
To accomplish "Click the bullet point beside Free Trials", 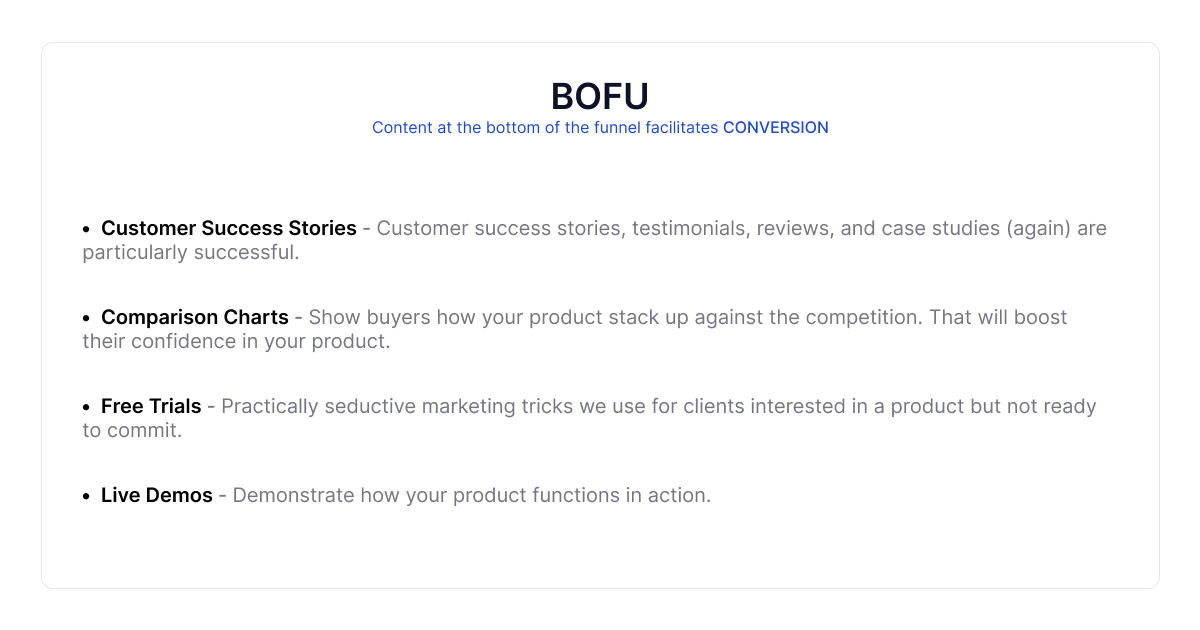I will coord(87,407).
